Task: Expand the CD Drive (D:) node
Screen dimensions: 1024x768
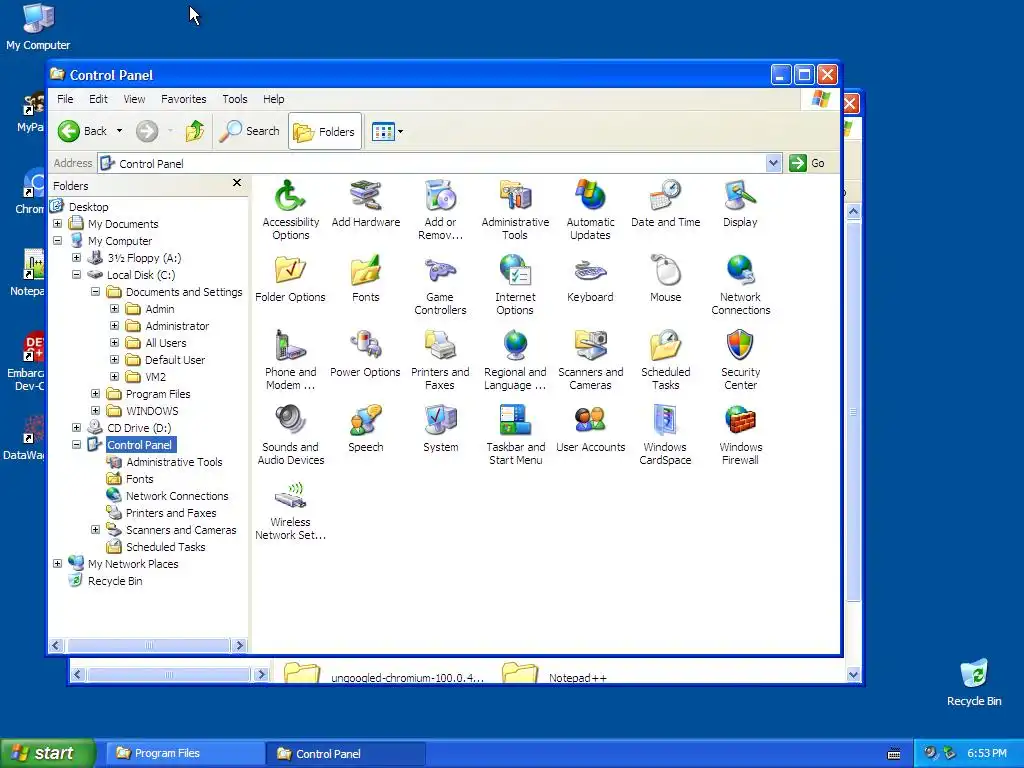Action: 76,427
